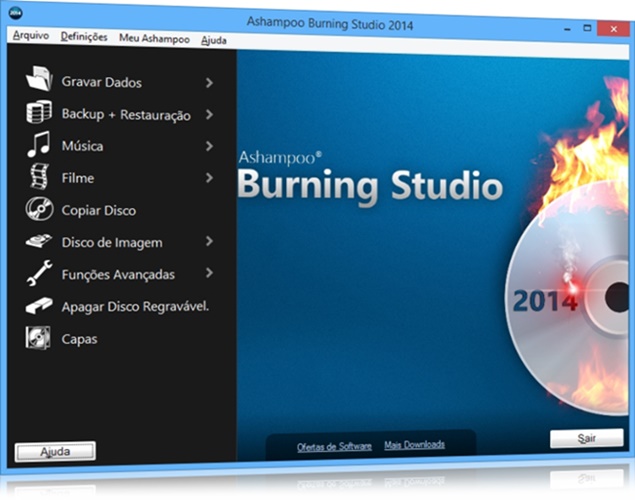Close the Burning Studio window
Screen dimensions: 635x500
click(x=614, y=29)
